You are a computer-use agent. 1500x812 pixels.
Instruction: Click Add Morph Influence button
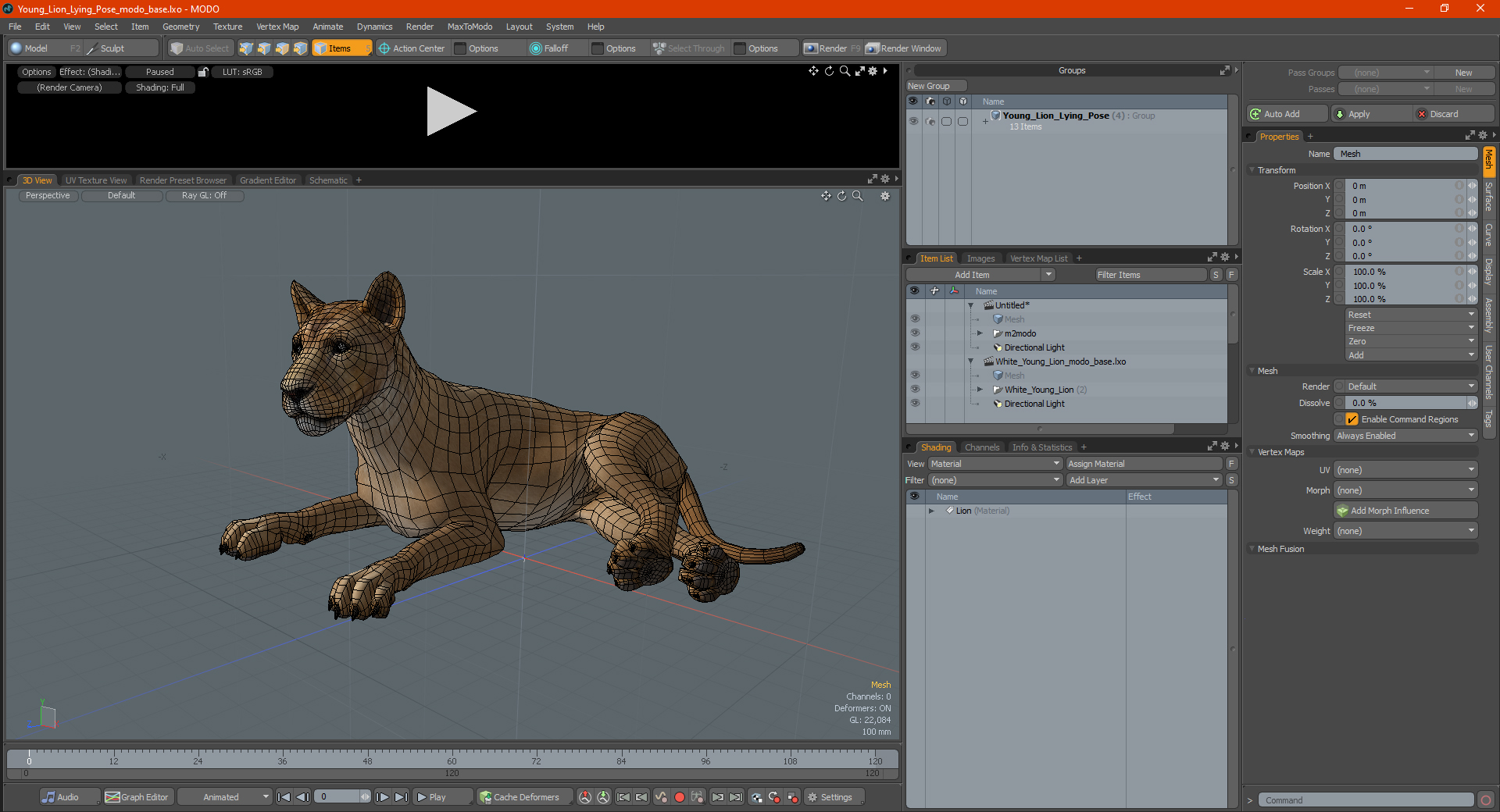[1405, 511]
